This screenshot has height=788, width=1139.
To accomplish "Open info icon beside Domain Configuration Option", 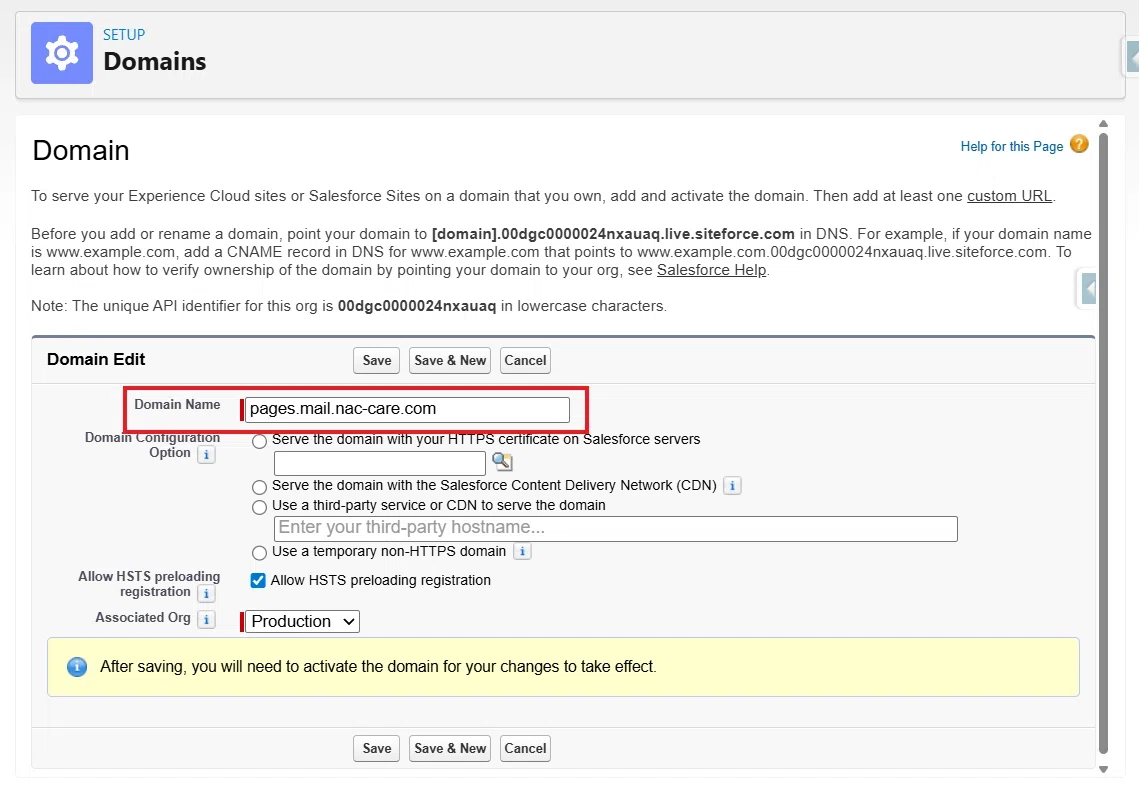I will [x=206, y=455].
